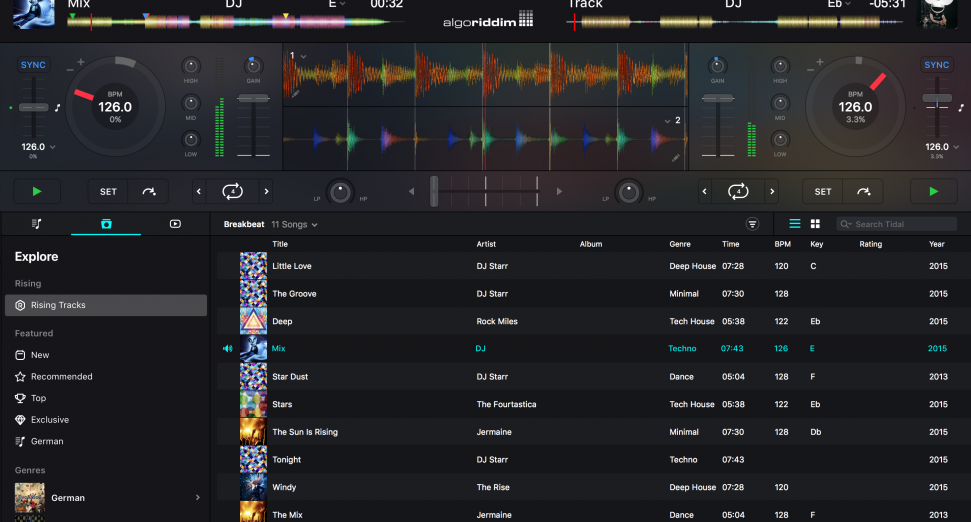This screenshot has width=971, height=522.
Task: Click the right deck jump-to-cue arrow icon
Action: tap(862, 191)
